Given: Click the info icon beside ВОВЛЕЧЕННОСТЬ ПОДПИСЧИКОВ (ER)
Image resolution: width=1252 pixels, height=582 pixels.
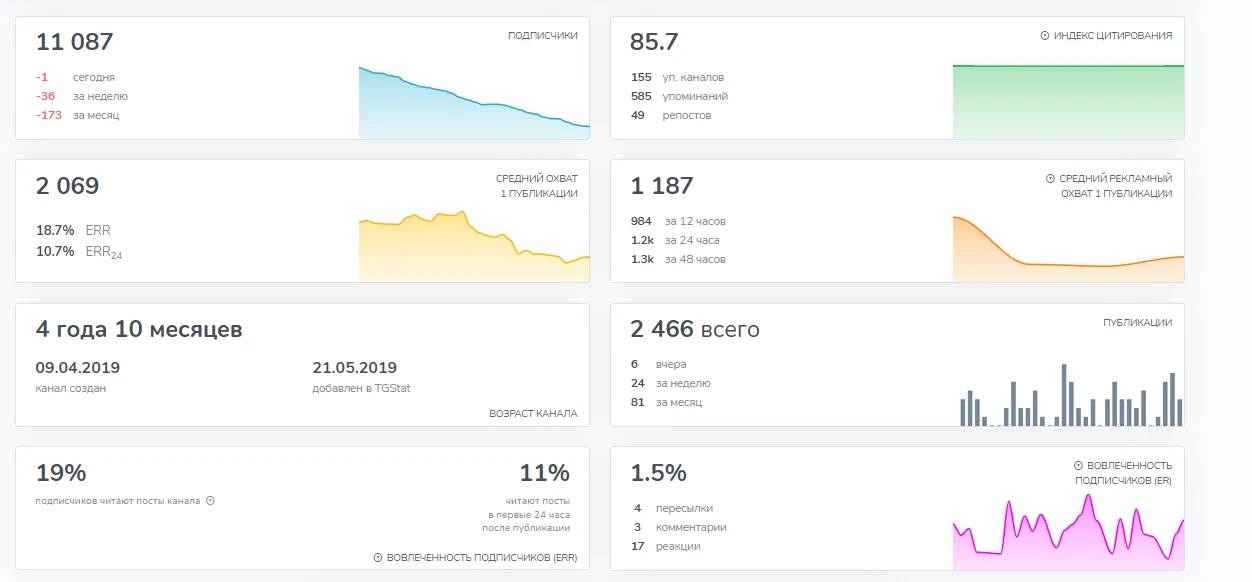Looking at the screenshot, I should point(1078,466).
